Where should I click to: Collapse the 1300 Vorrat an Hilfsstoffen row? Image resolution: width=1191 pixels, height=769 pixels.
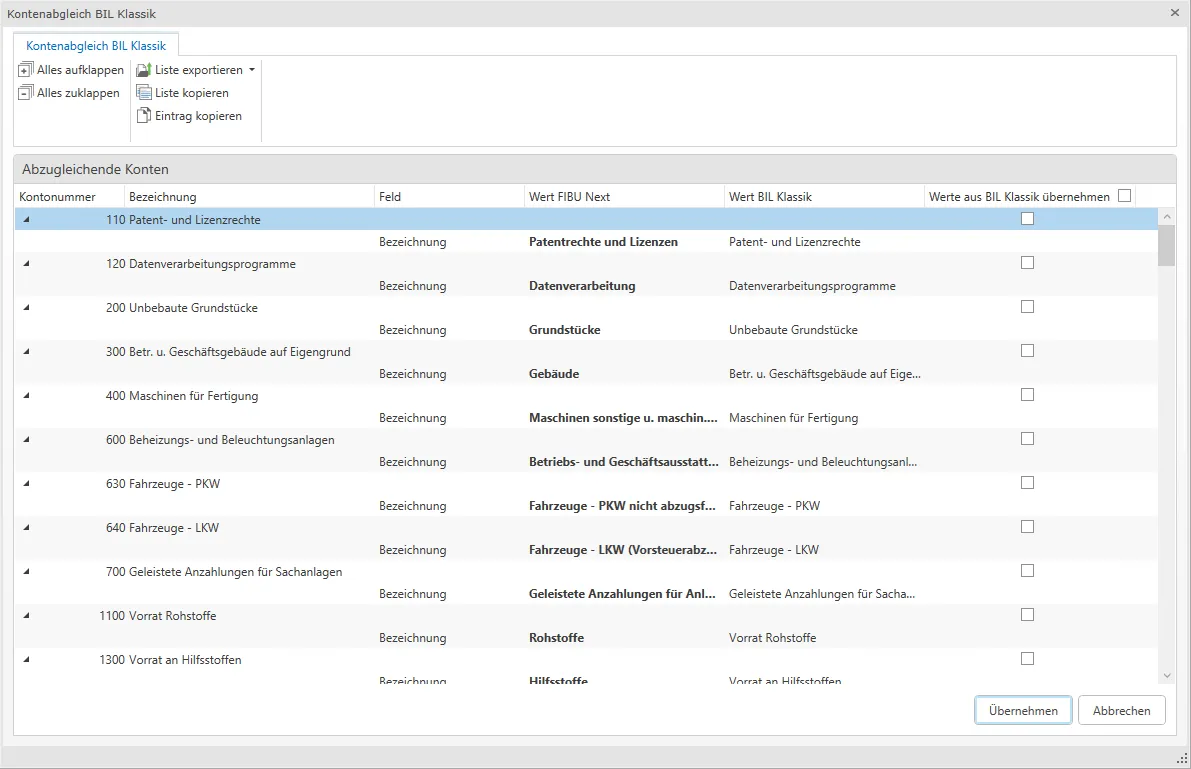tap(27, 660)
